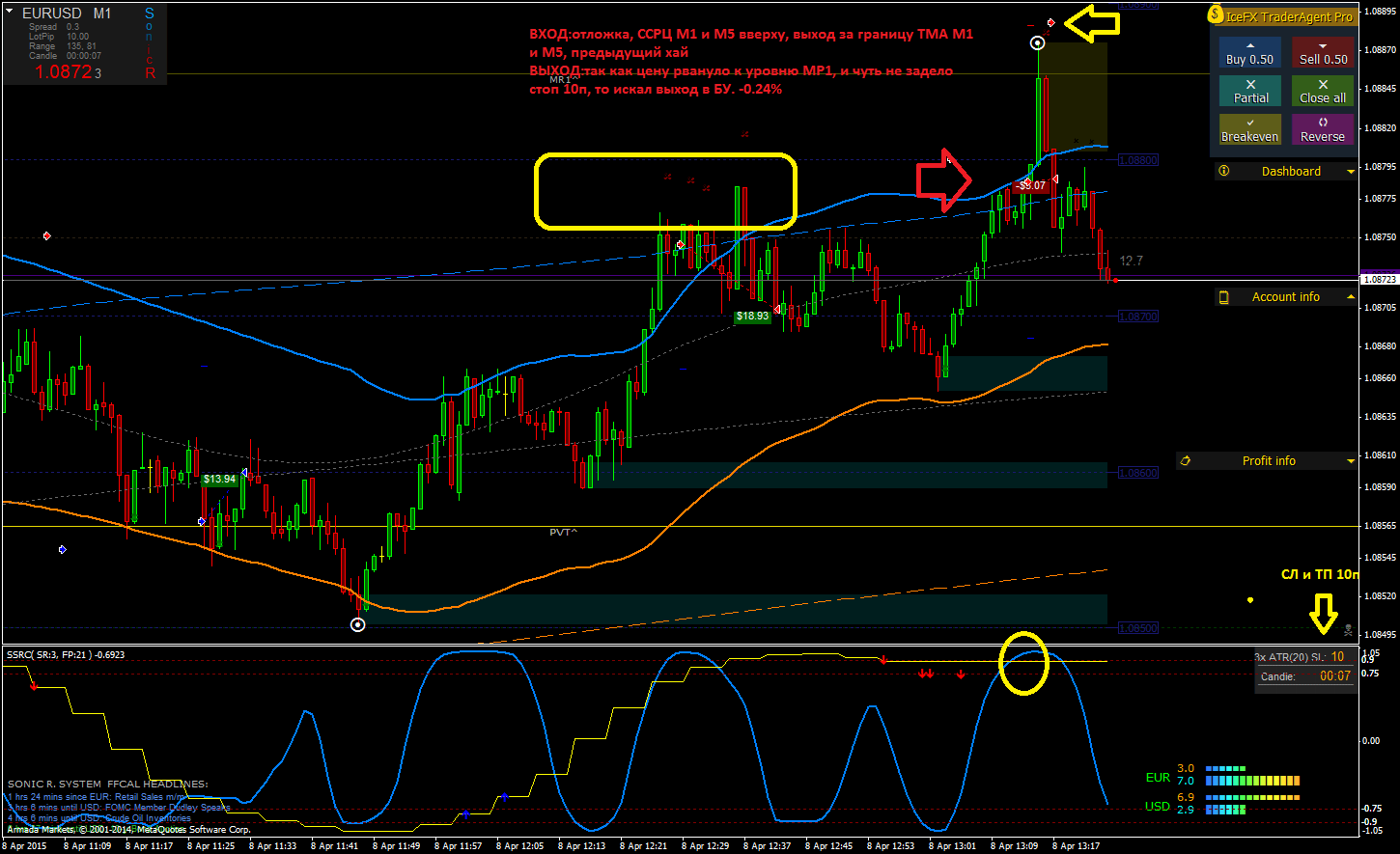Click the red 1.0872 price readout

click(x=64, y=71)
